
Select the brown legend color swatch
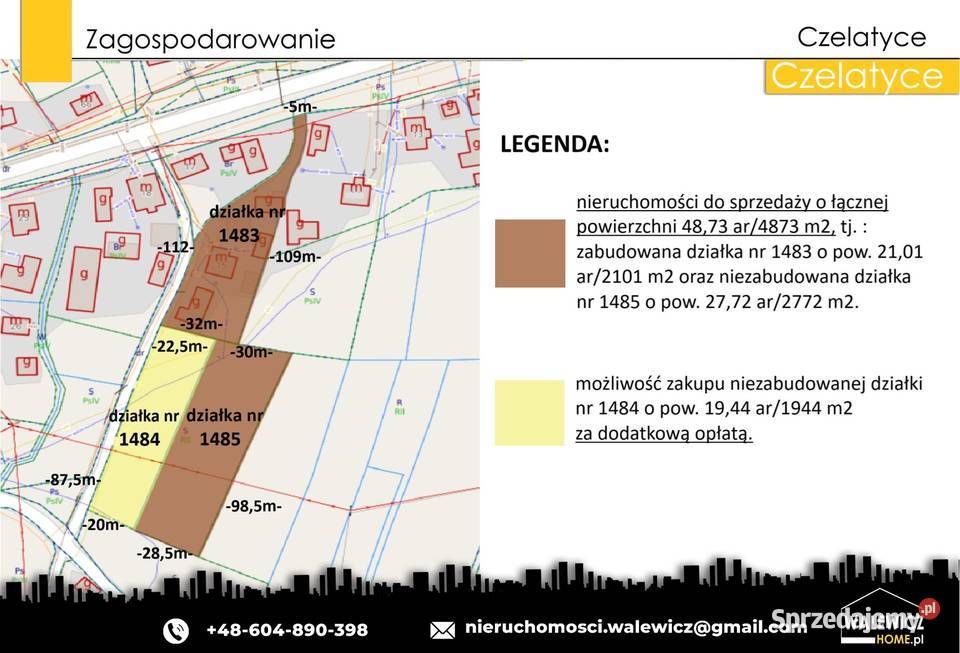[x=530, y=253]
